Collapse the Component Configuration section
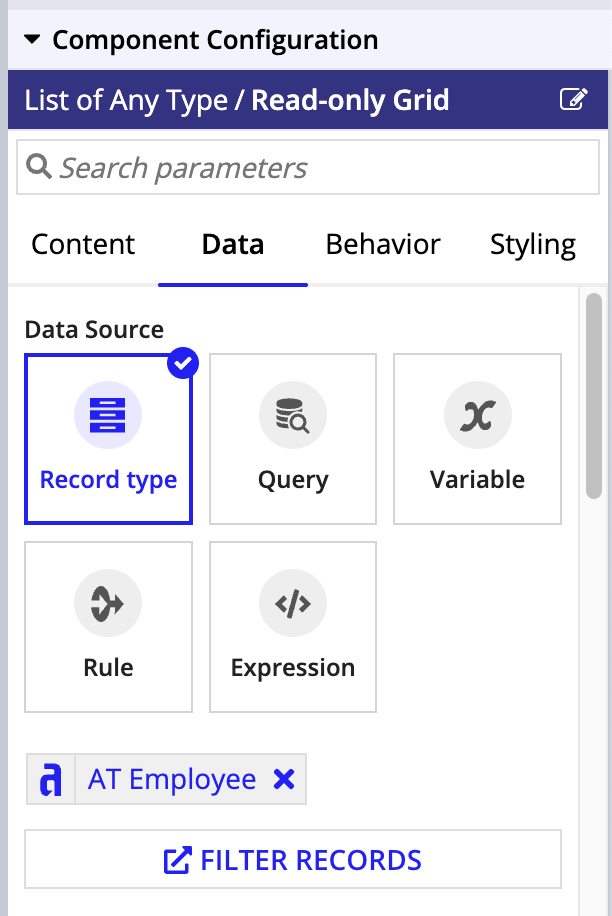Image resolution: width=612 pixels, height=916 pixels. [32, 40]
